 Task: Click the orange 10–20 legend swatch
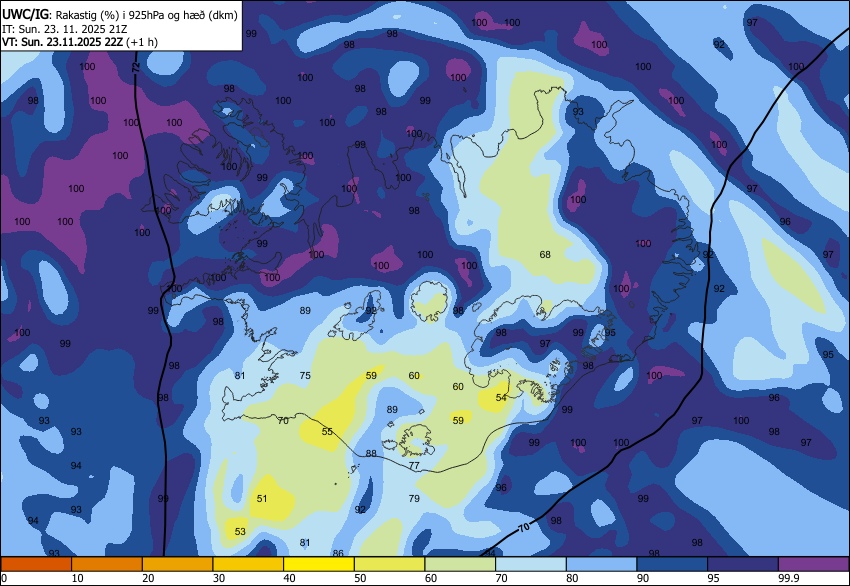107,564
